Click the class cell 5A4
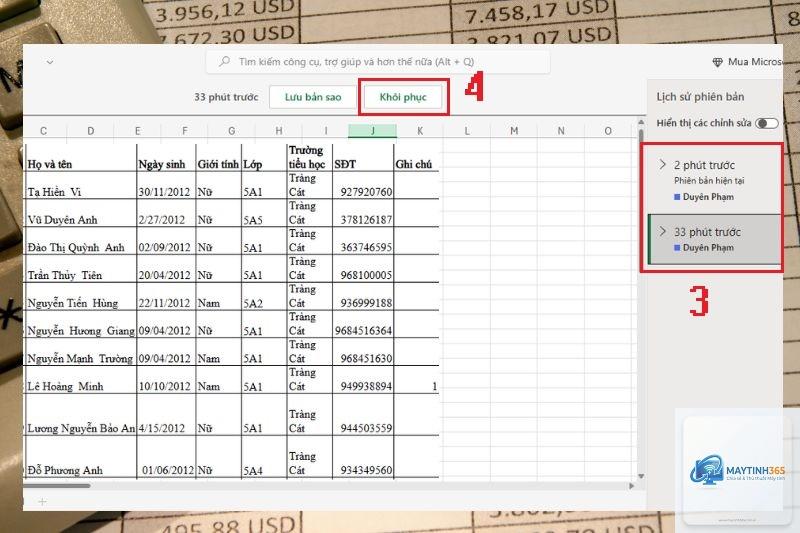This screenshot has height=533, width=800. click(x=264, y=456)
